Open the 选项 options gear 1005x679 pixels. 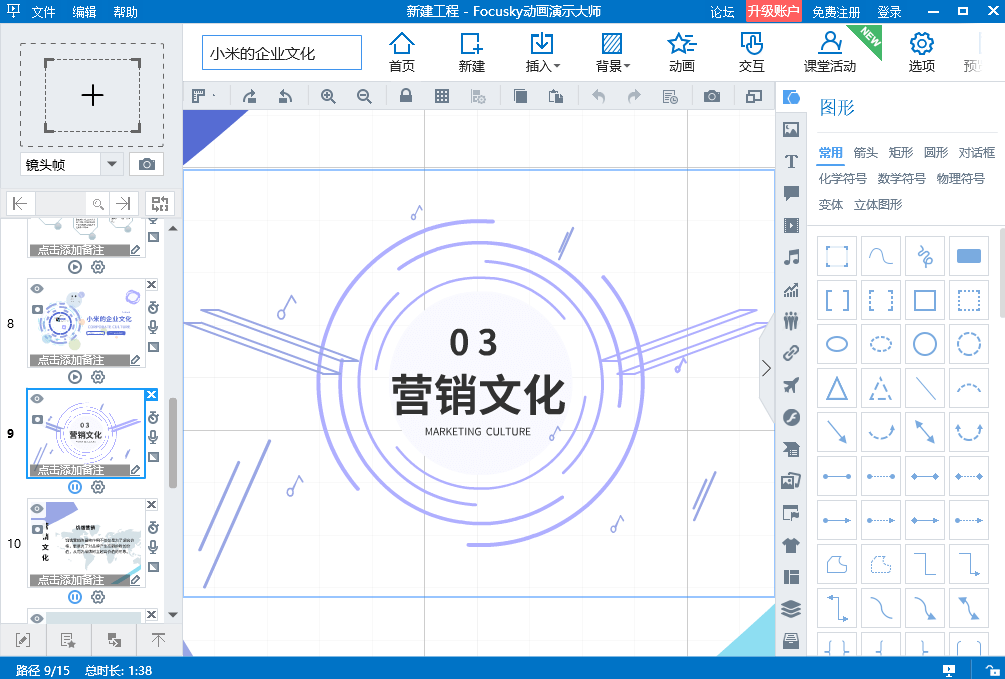click(922, 53)
